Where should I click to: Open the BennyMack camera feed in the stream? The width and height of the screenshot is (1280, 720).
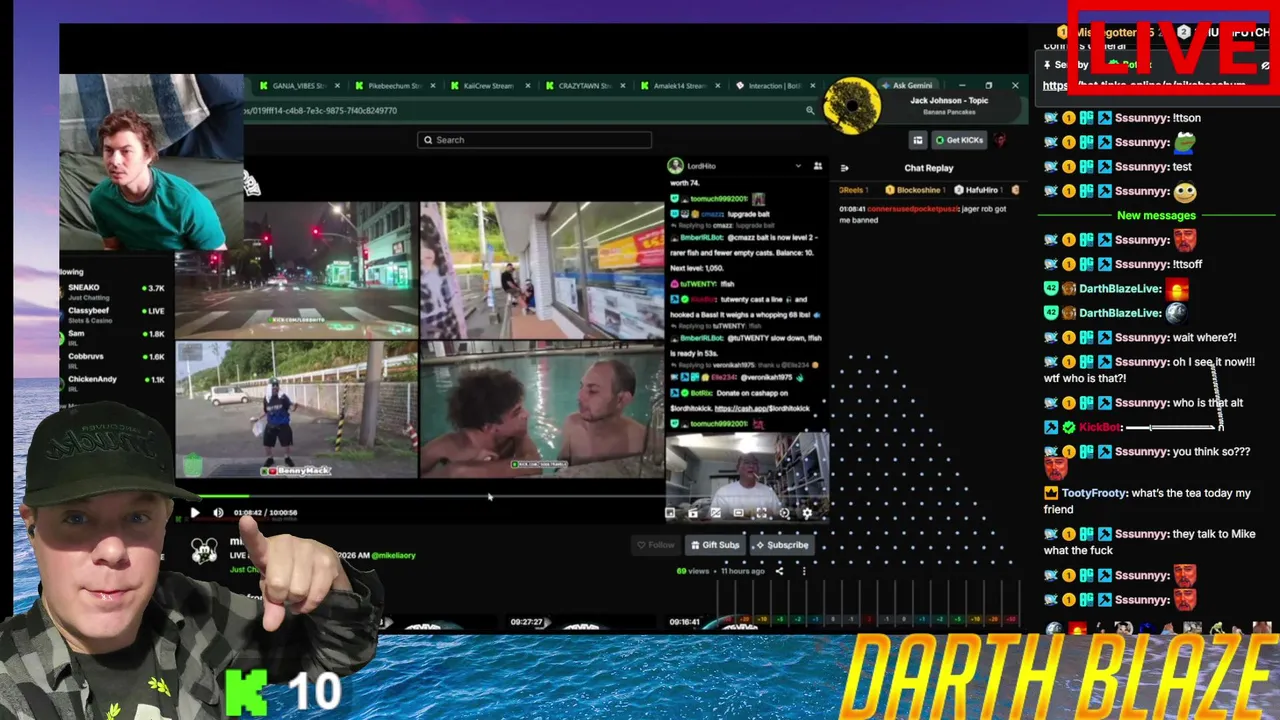pos(297,410)
